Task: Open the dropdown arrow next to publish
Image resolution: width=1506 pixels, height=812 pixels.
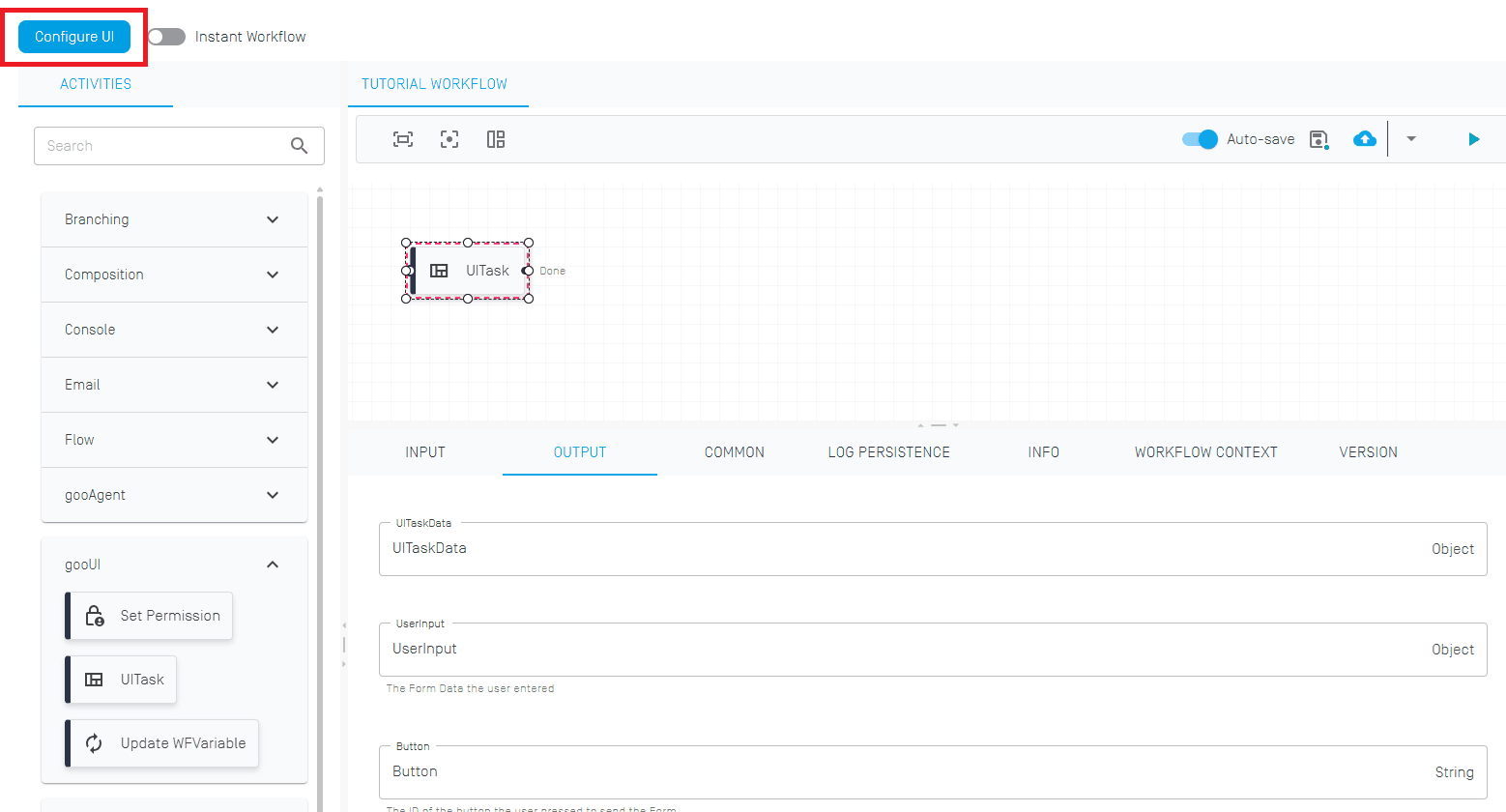Action: pyautogui.click(x=1411, y=139)
